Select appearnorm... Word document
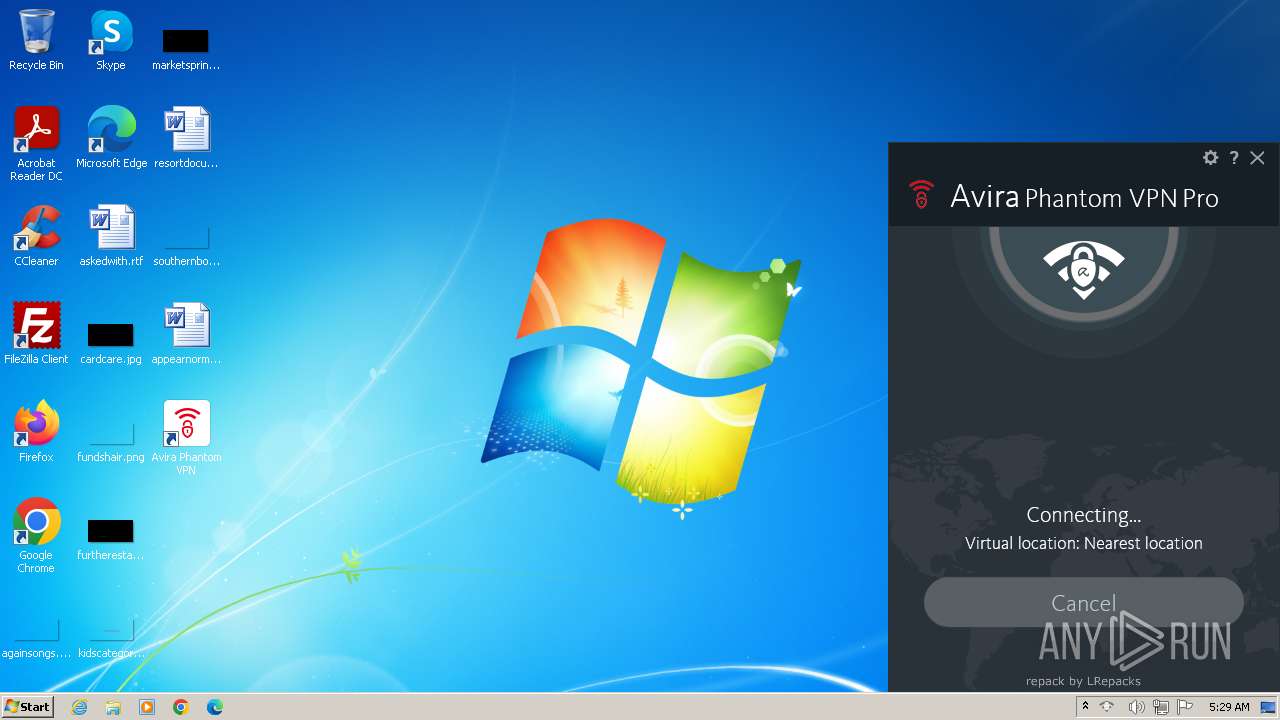The width and height of the screenshot is (1280, 720). point(186,333)
